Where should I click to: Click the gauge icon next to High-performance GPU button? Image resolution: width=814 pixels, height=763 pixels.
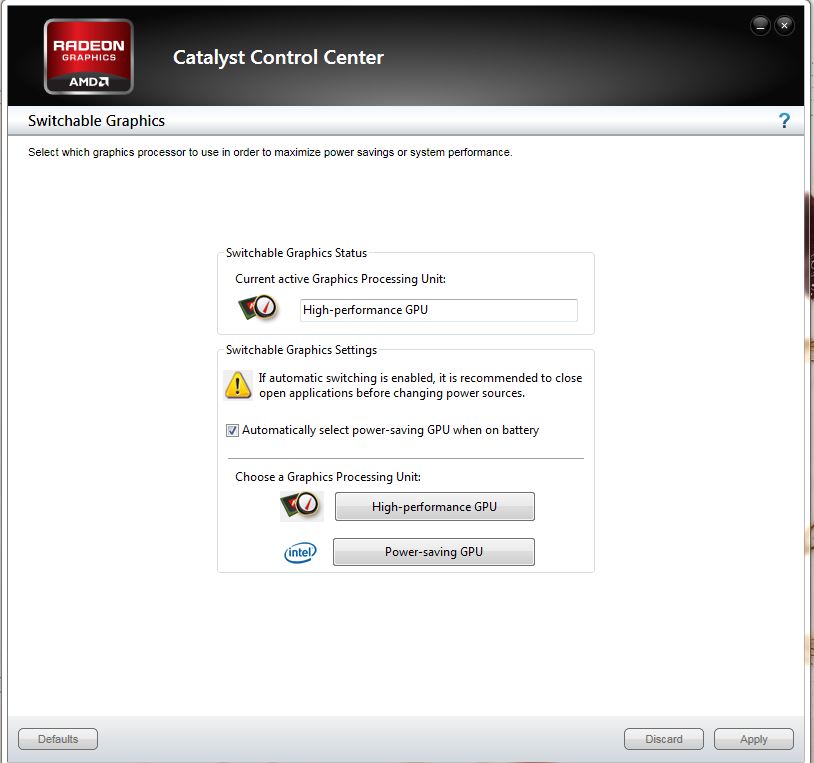tap(302, 506)
